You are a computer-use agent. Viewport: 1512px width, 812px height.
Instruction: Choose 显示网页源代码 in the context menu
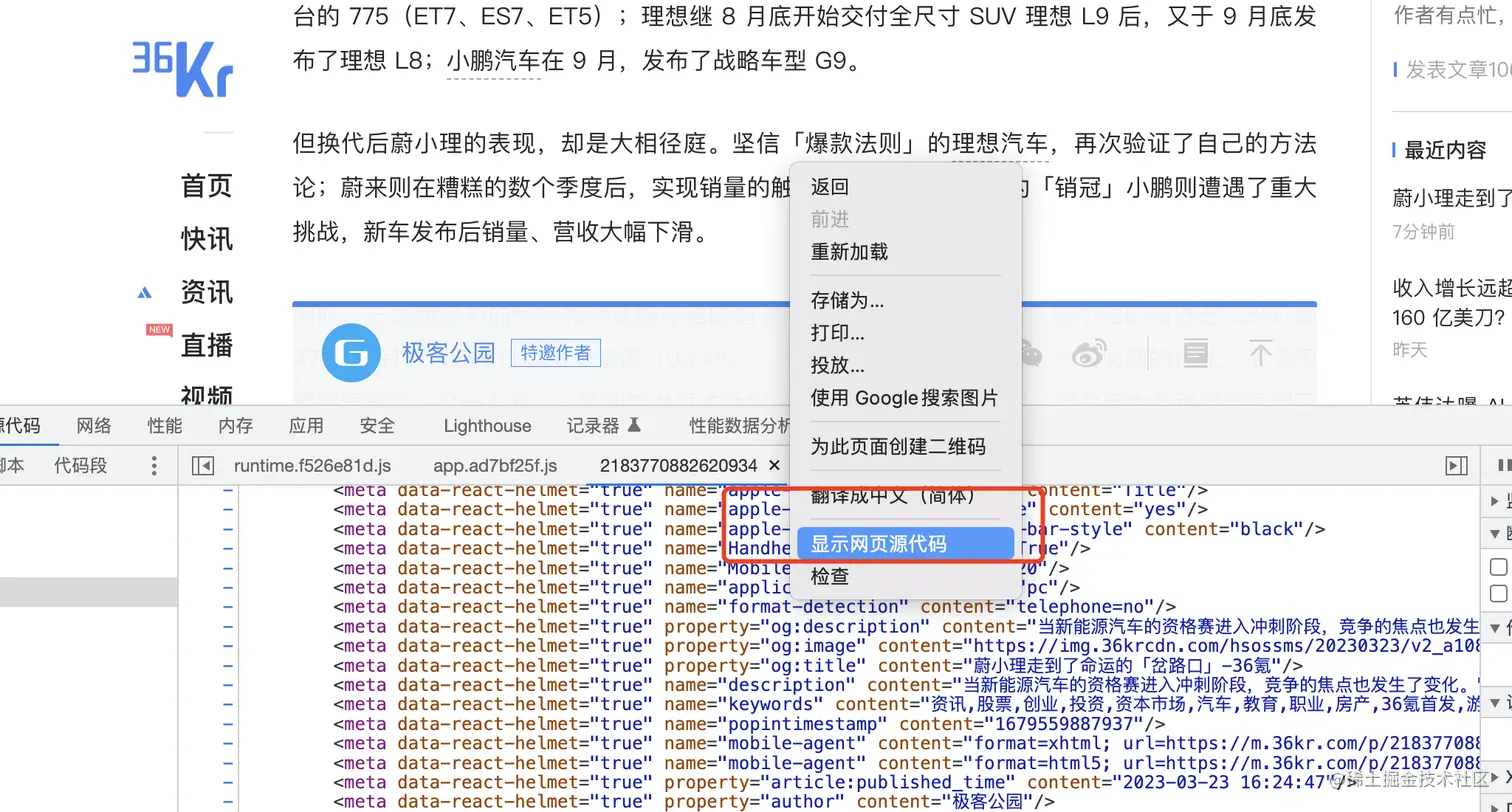[906, 544]
